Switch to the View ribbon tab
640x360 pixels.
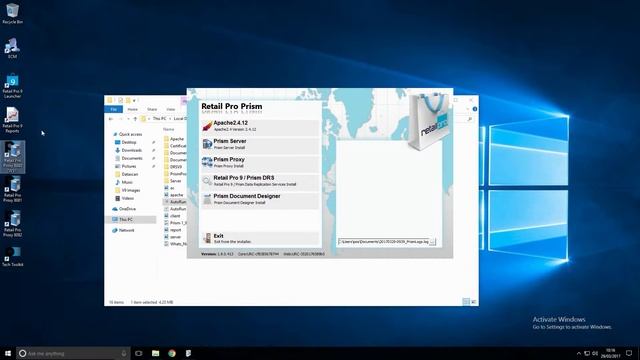click(171, 109)
